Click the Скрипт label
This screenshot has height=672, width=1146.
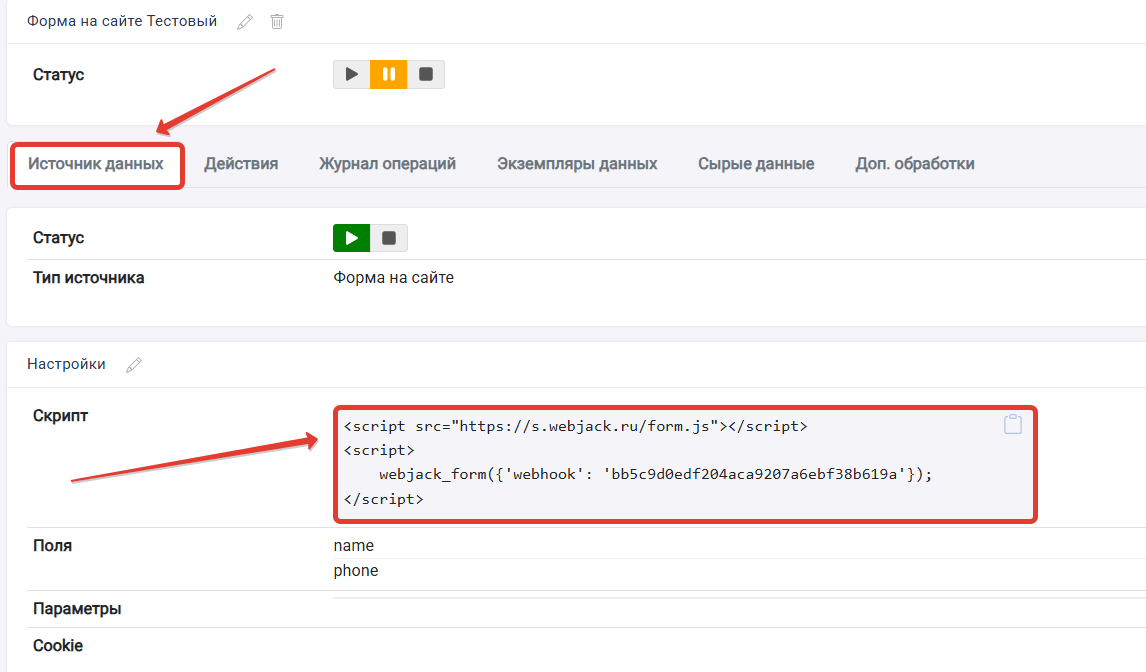click(61, 416)
